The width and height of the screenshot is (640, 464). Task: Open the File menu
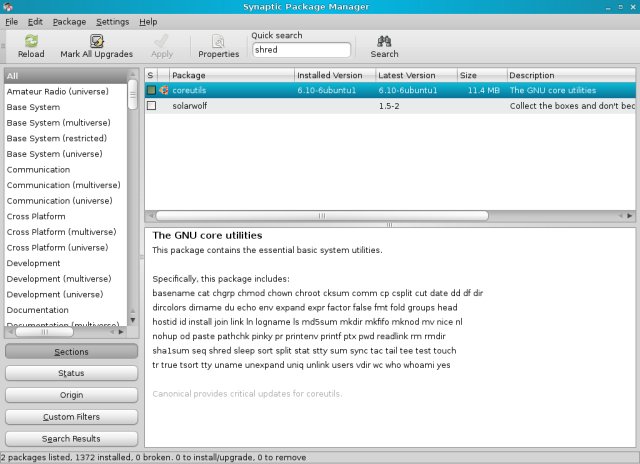[11, 22]
